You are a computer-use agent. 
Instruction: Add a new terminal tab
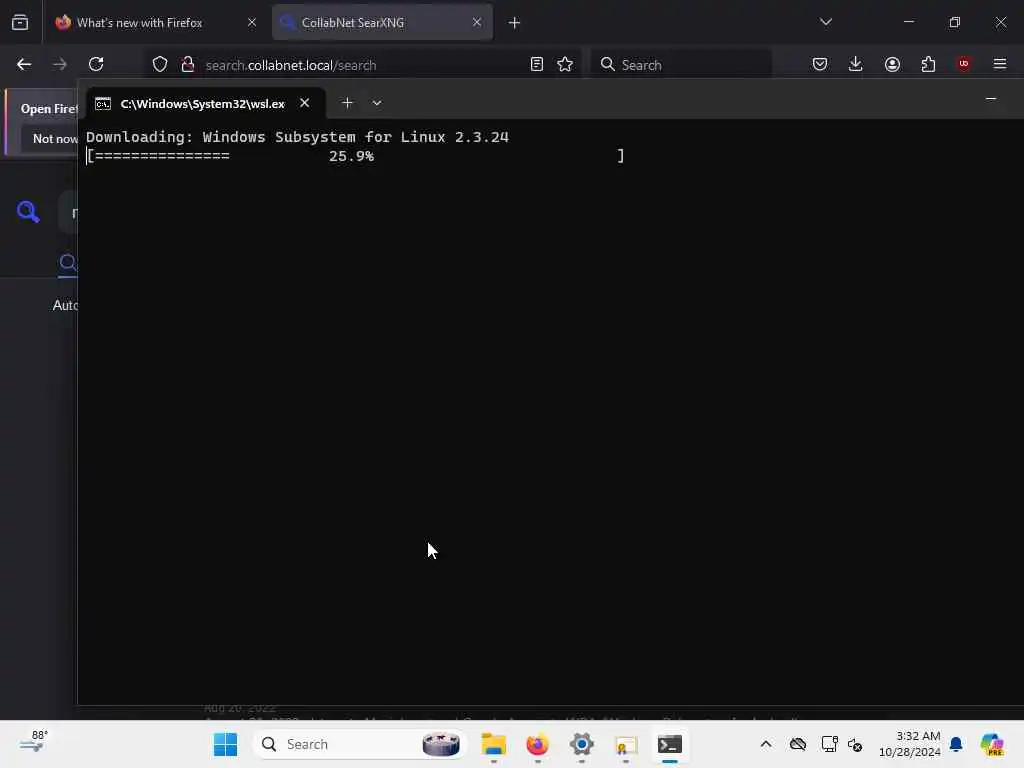pos(347,103)
